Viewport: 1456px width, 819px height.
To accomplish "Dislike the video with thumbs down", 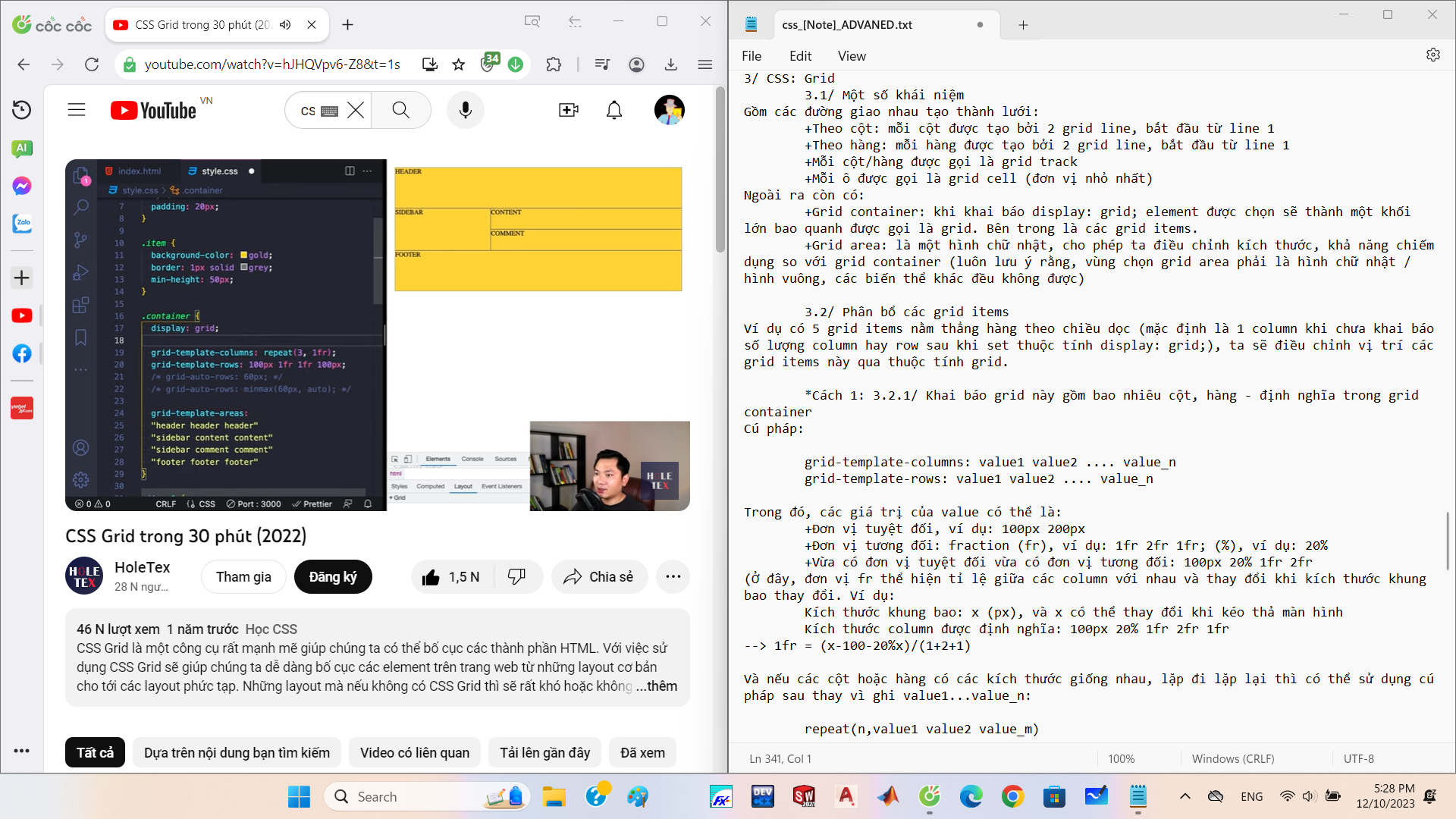I will pyautogui.click(x=516, y=577).
